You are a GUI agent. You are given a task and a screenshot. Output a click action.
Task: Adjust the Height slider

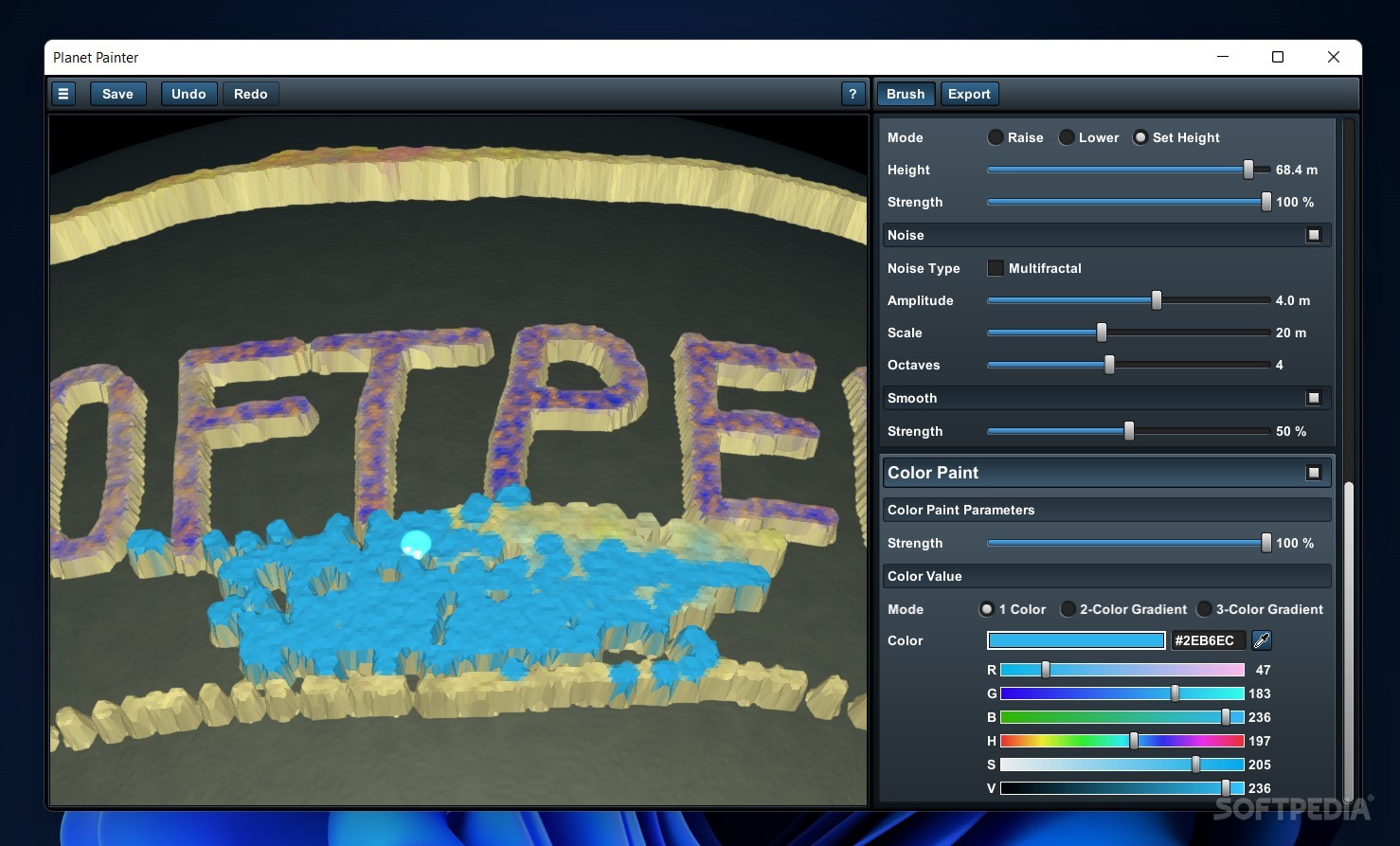(1128, 170)
